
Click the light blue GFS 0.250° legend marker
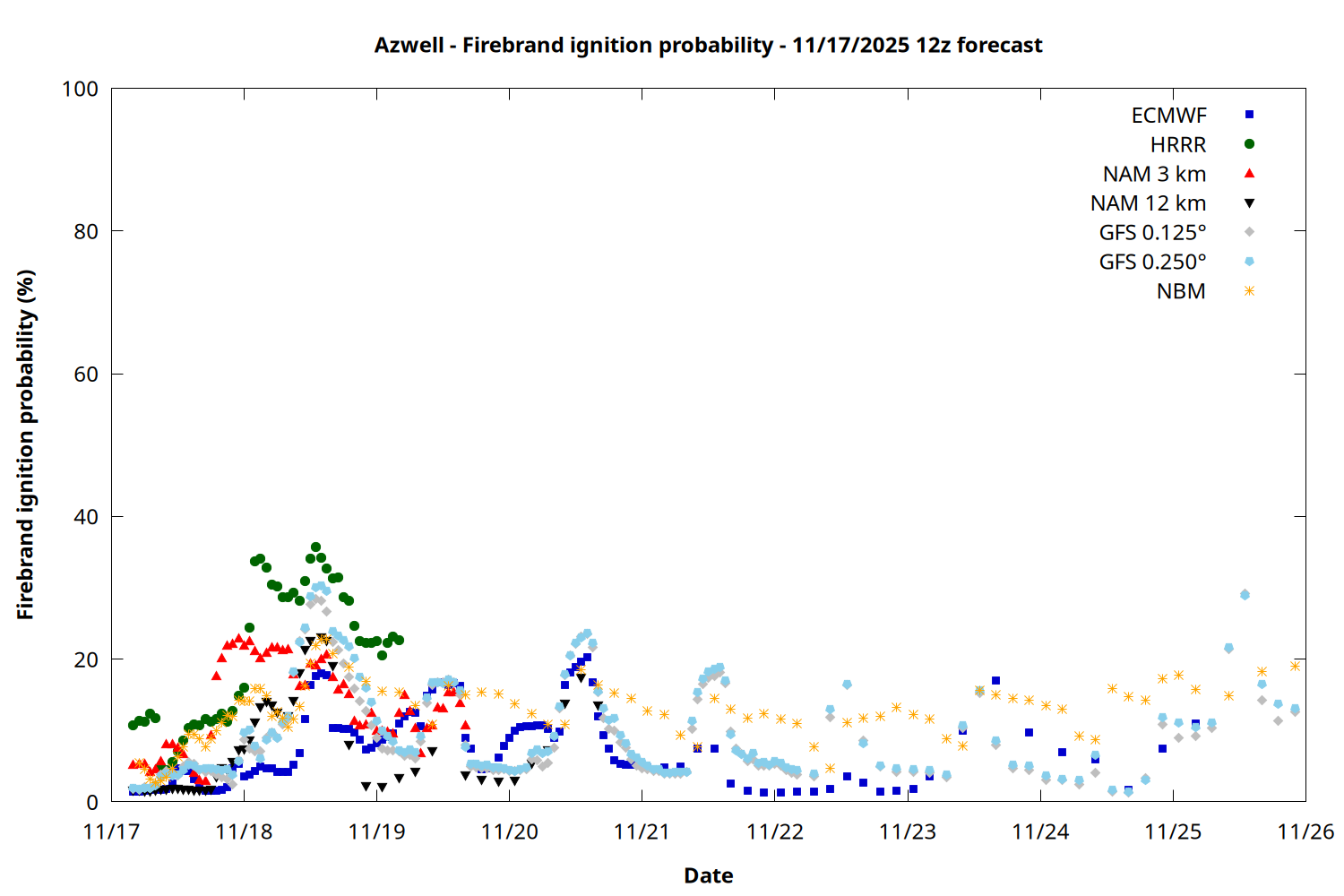(1249, 262)
